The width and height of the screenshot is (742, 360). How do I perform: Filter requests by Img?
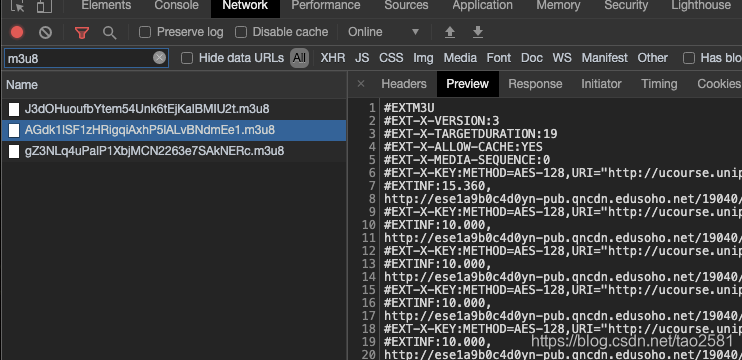point(423,58)
